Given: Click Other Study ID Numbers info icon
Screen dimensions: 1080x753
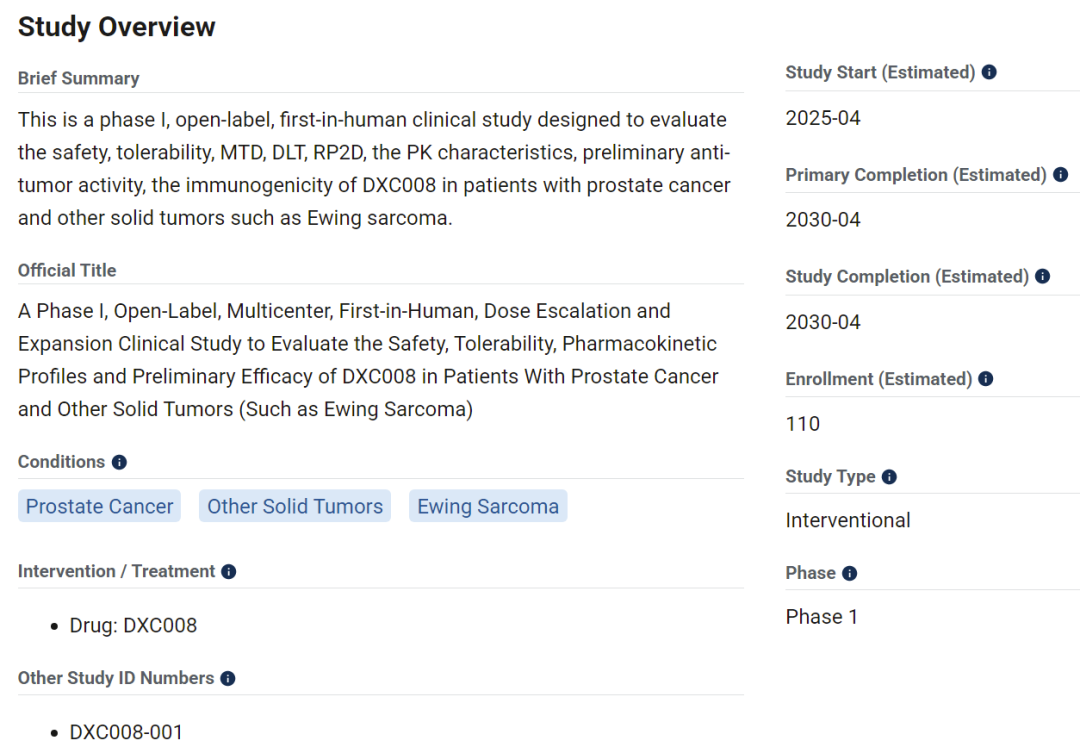Looking at the screenshot, I should coord(228,678).
